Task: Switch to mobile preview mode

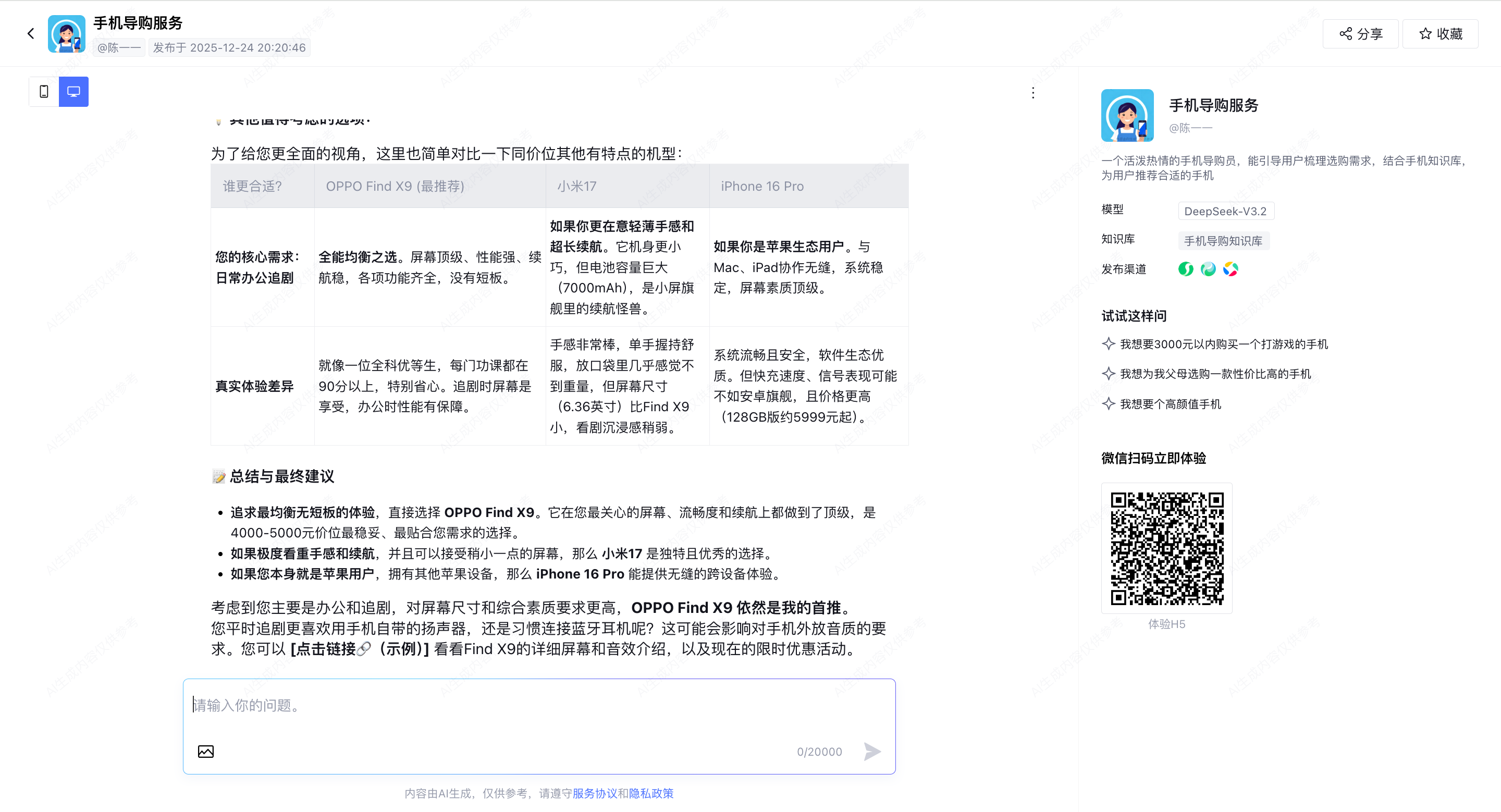Action: click(x=44, y=91)
